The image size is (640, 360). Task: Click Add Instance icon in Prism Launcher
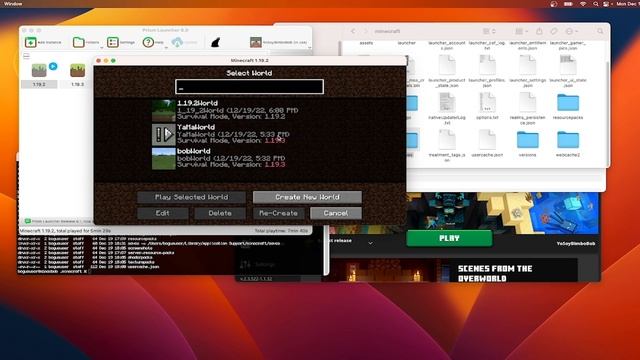(31, 42)
